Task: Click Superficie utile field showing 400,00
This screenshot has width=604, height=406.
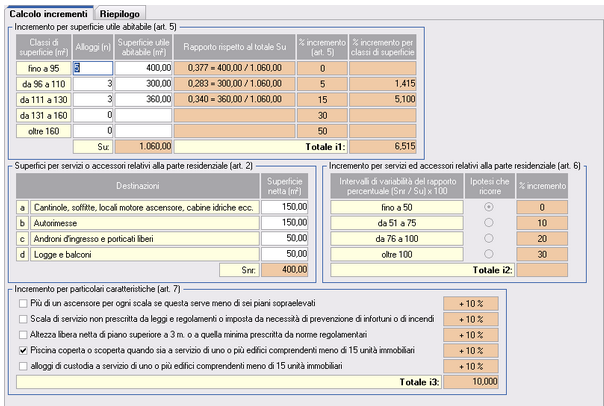Action: tap(143, 68)
